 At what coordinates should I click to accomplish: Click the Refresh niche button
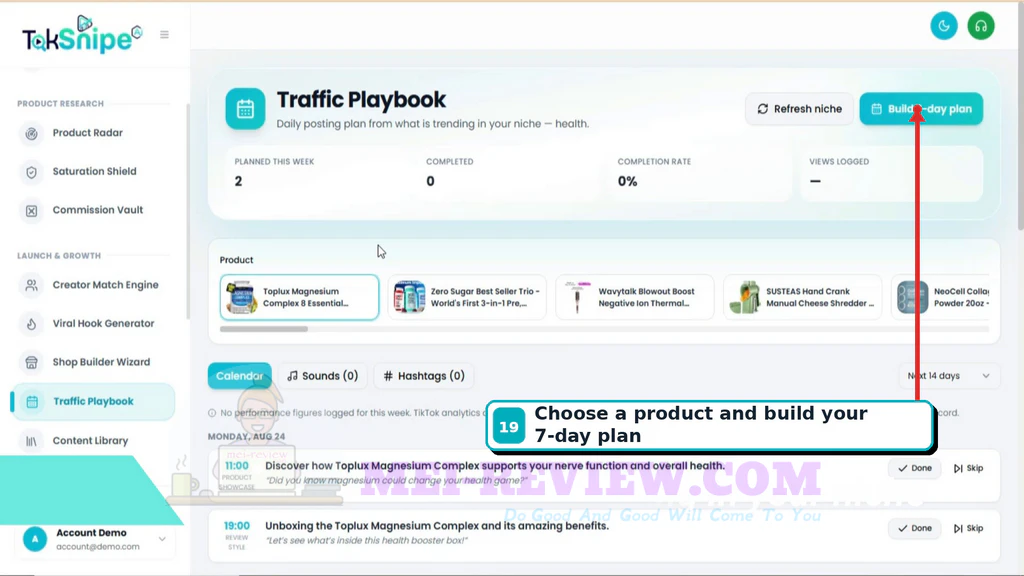[799, 109]
